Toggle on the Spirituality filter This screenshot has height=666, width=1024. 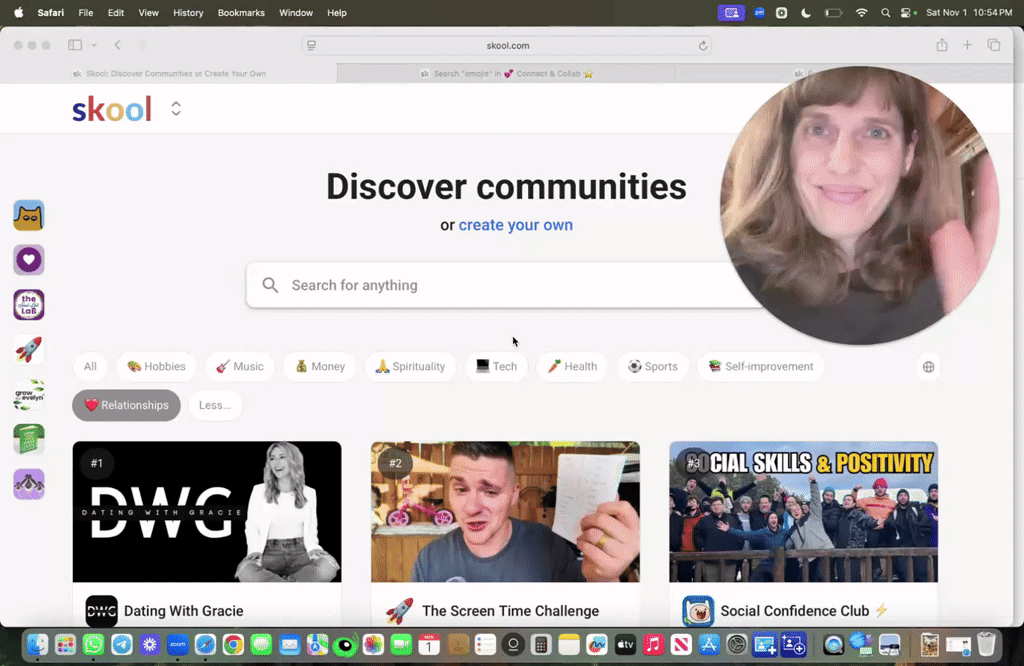click(x=410, y=366)
